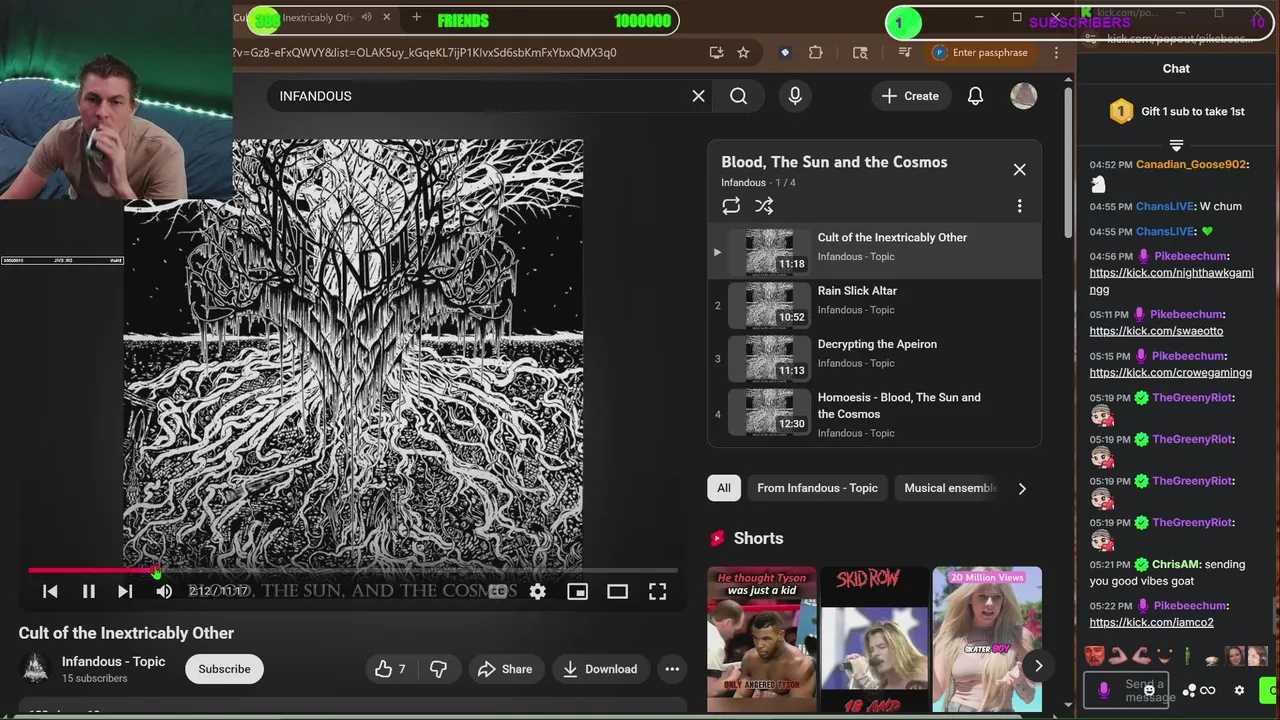Open kick.com/swaeotto chat link

tap(1156, 331)
